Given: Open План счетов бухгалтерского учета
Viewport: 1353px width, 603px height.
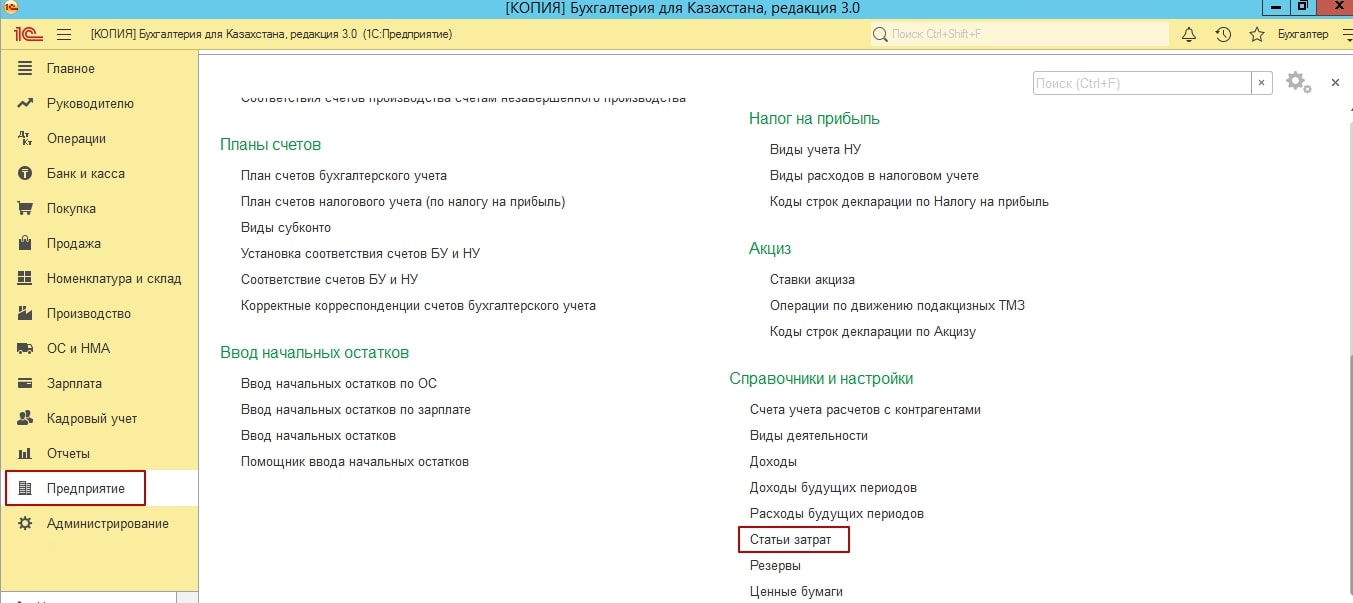Looking at the screenshot, I should 343,175.
